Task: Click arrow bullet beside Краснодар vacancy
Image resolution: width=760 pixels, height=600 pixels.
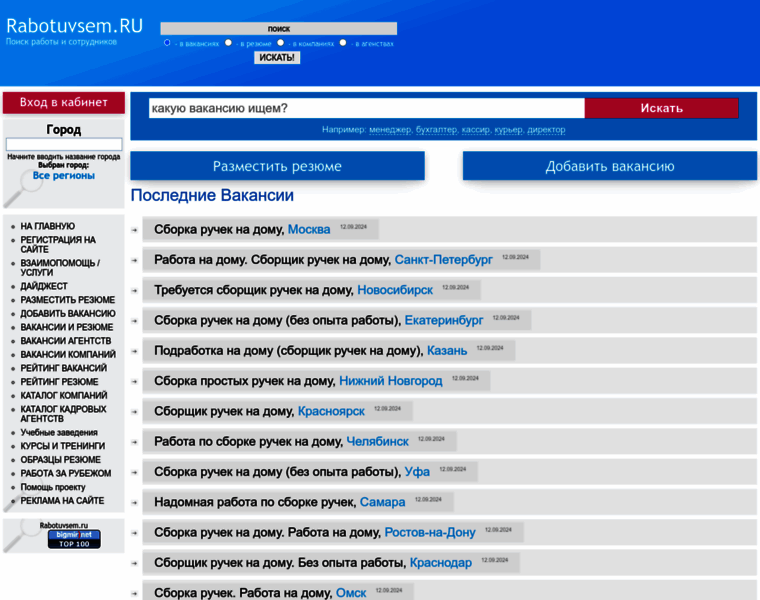Action: tap(135, 564)
